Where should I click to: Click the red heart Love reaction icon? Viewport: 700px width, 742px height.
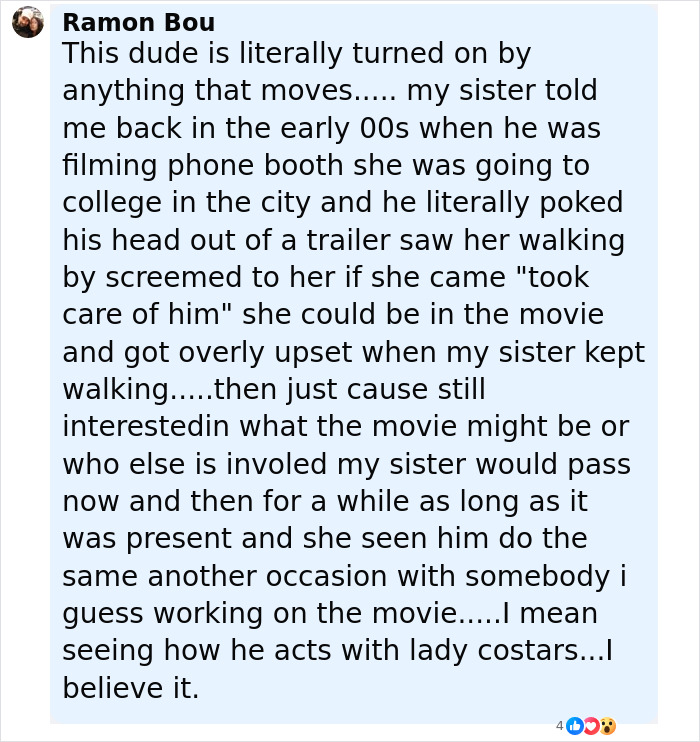tap(590, 726)
